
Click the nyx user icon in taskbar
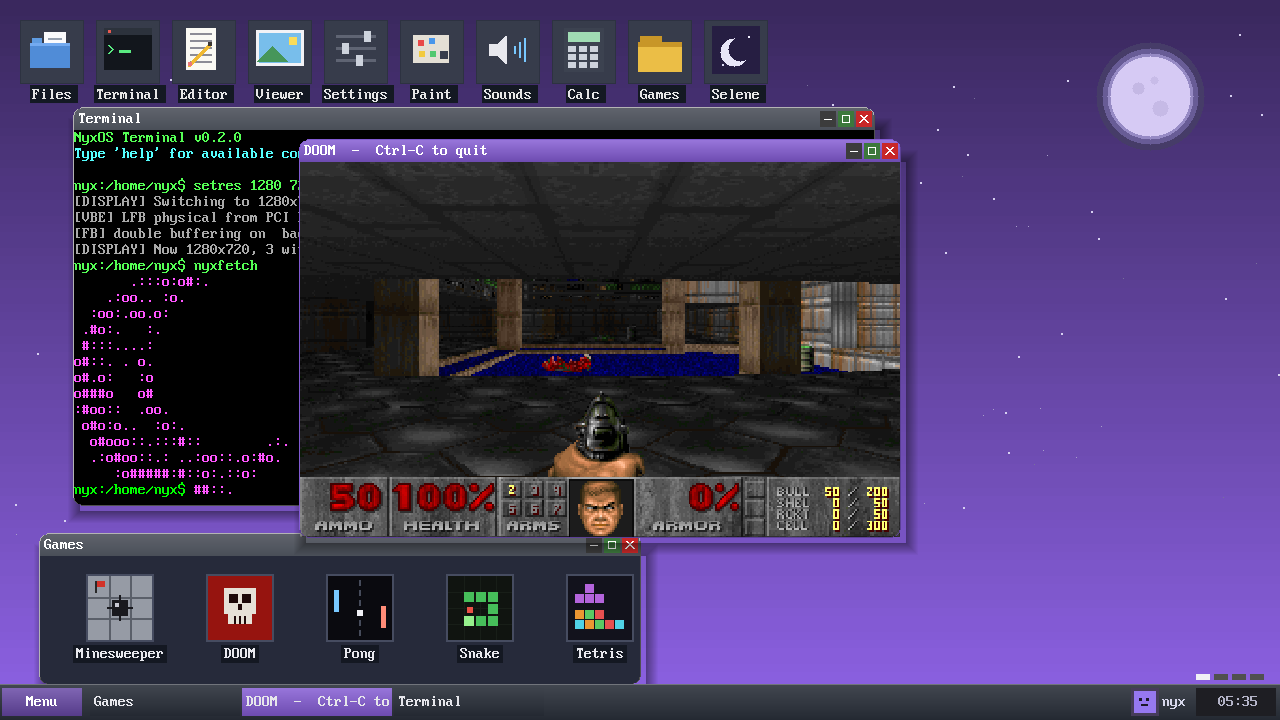pos(1144,702)
